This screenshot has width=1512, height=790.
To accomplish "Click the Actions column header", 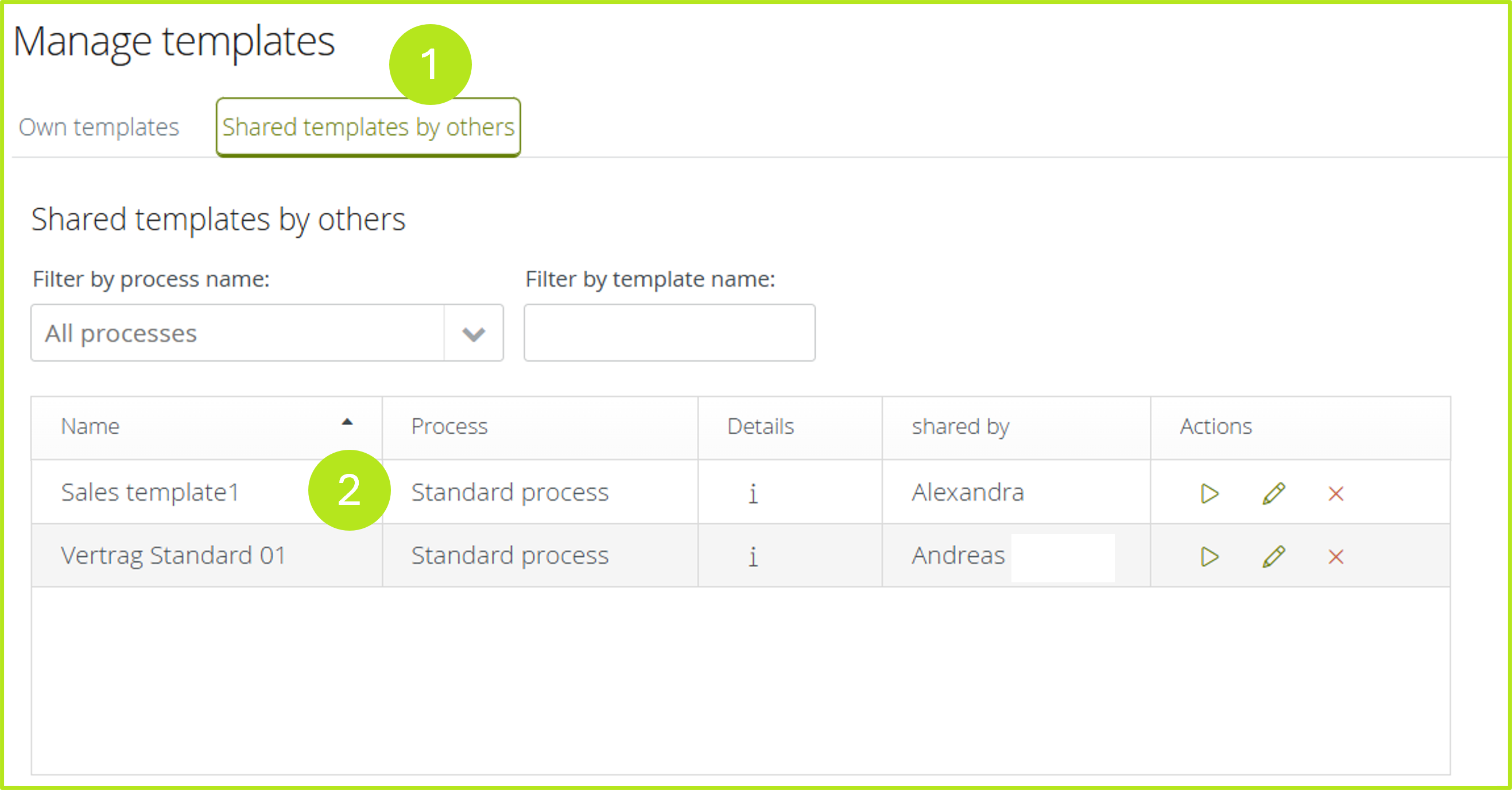I will coord(1216,426).
